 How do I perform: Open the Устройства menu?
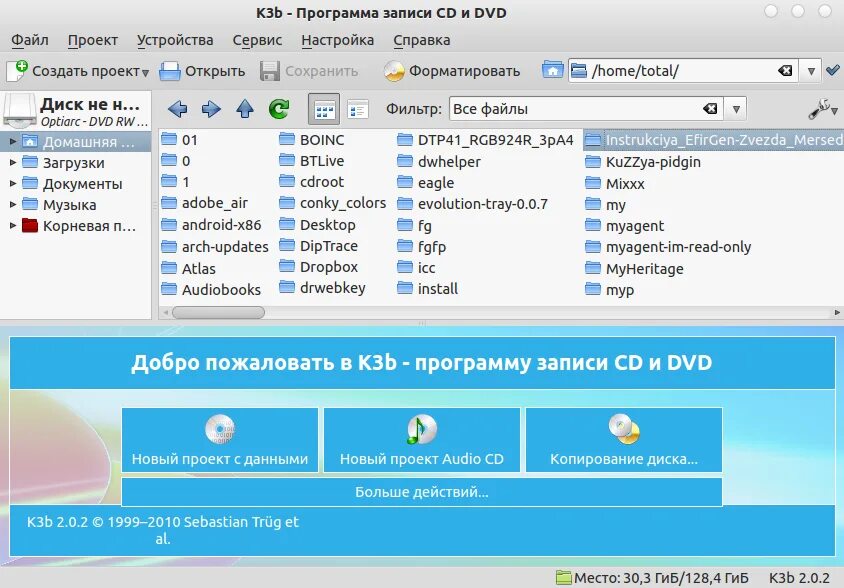(175, 40)
